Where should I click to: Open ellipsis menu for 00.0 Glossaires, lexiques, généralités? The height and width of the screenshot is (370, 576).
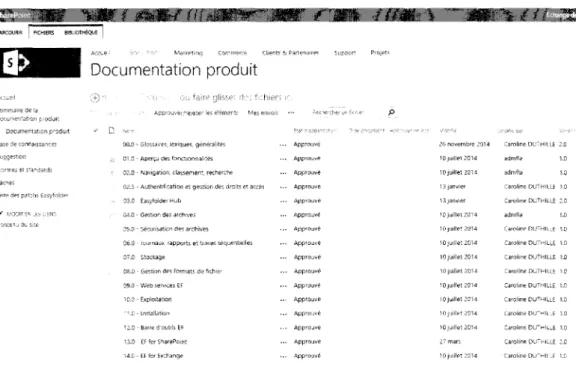pyautogui.click(x=283, y=145)
